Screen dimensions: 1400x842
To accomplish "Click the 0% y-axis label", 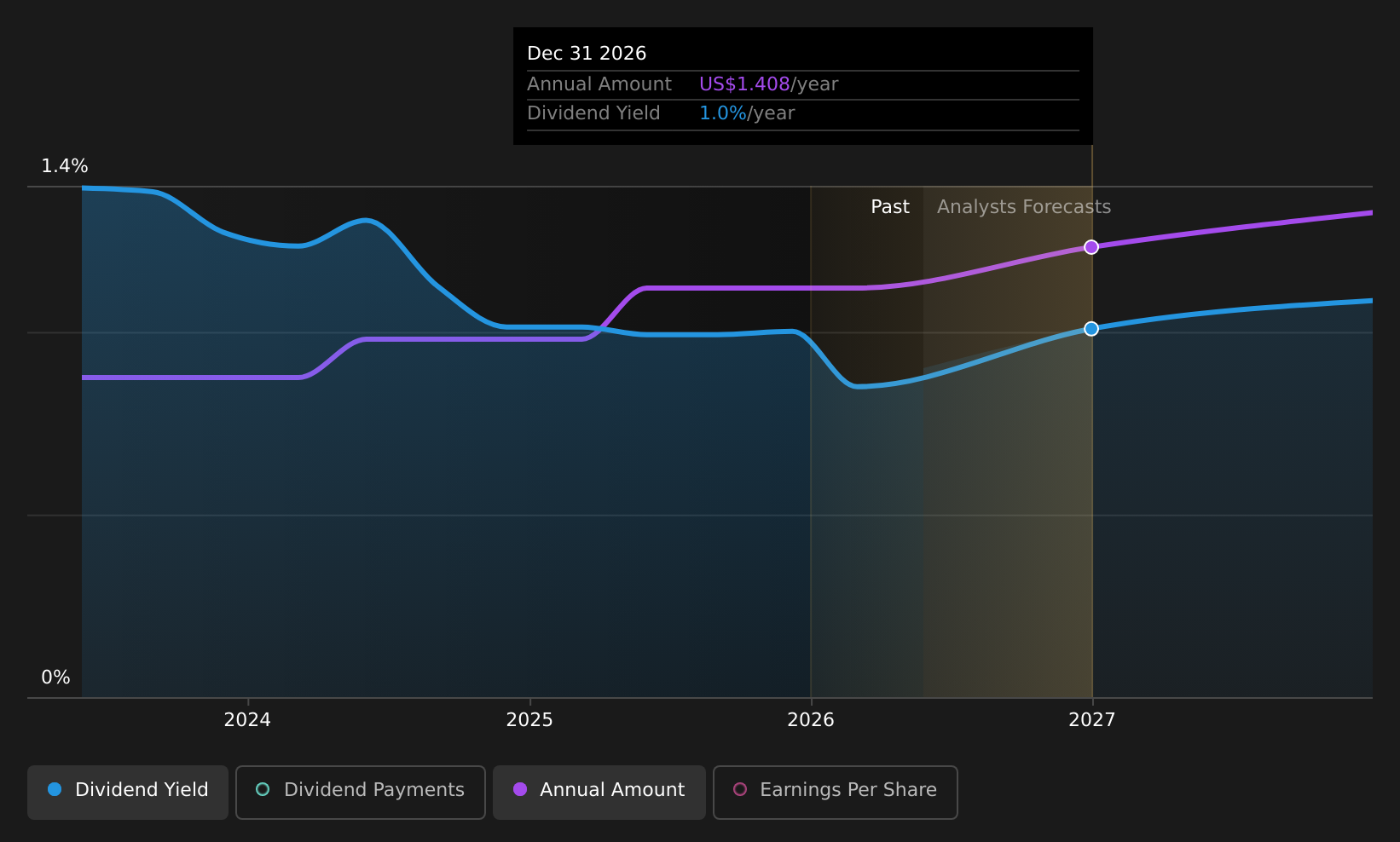I will 55,678.
